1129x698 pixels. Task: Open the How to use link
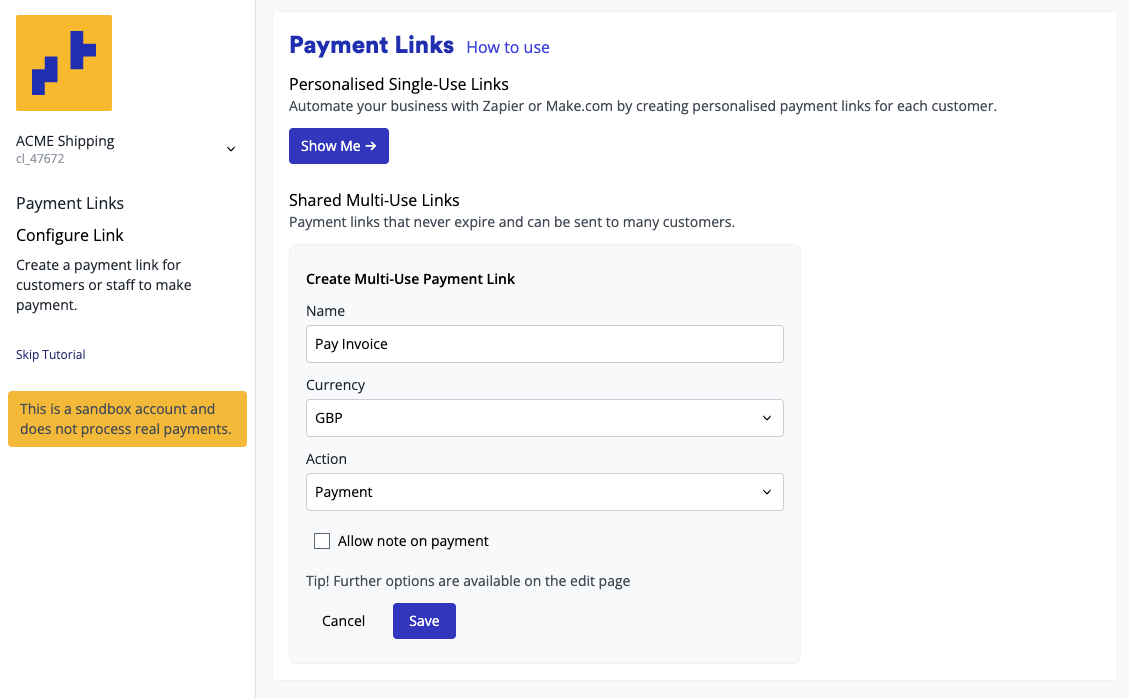tap(508, 47)
